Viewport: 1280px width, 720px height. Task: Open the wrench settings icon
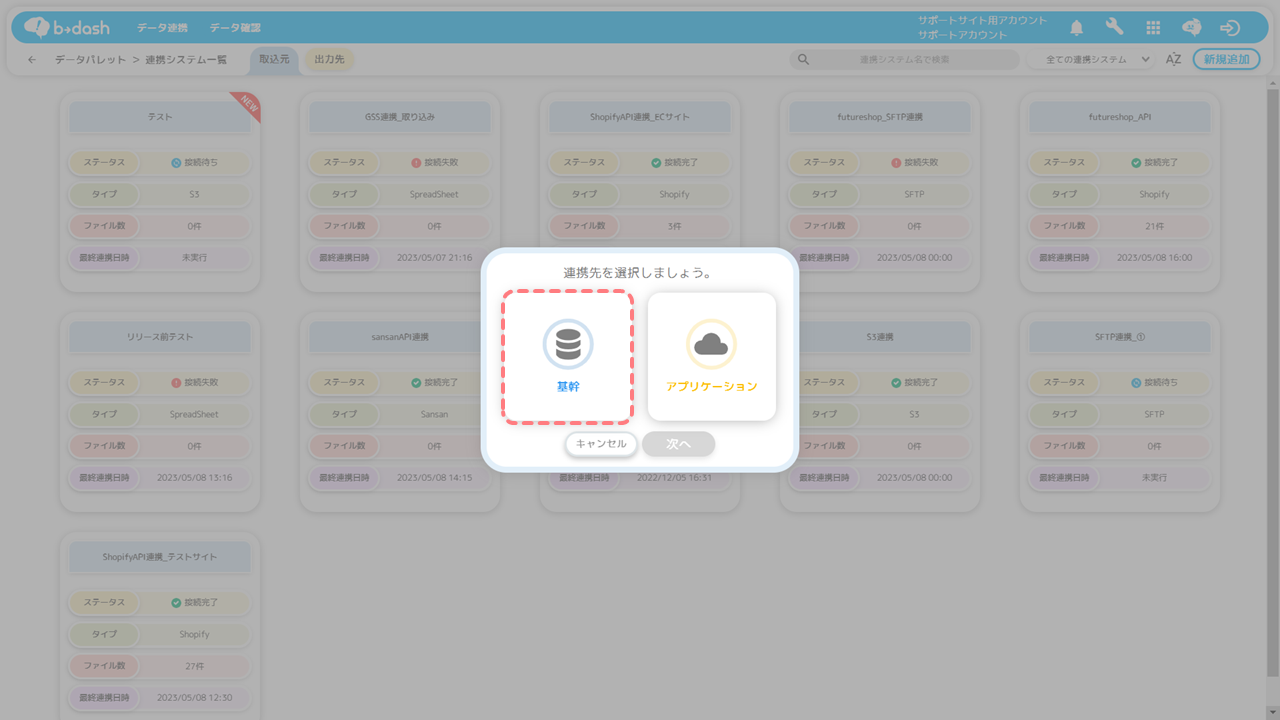click(x=1114, y=28)
